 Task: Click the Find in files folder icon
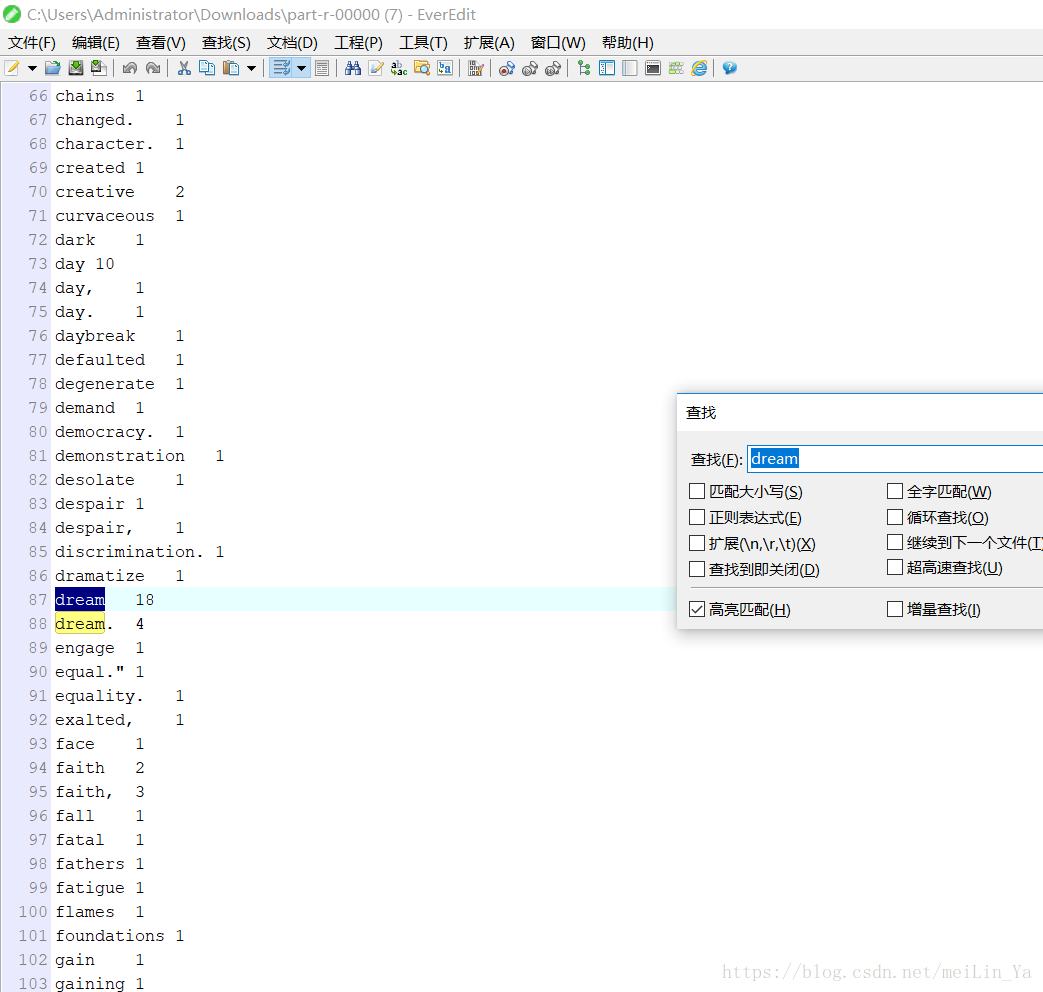click(422, 68)
